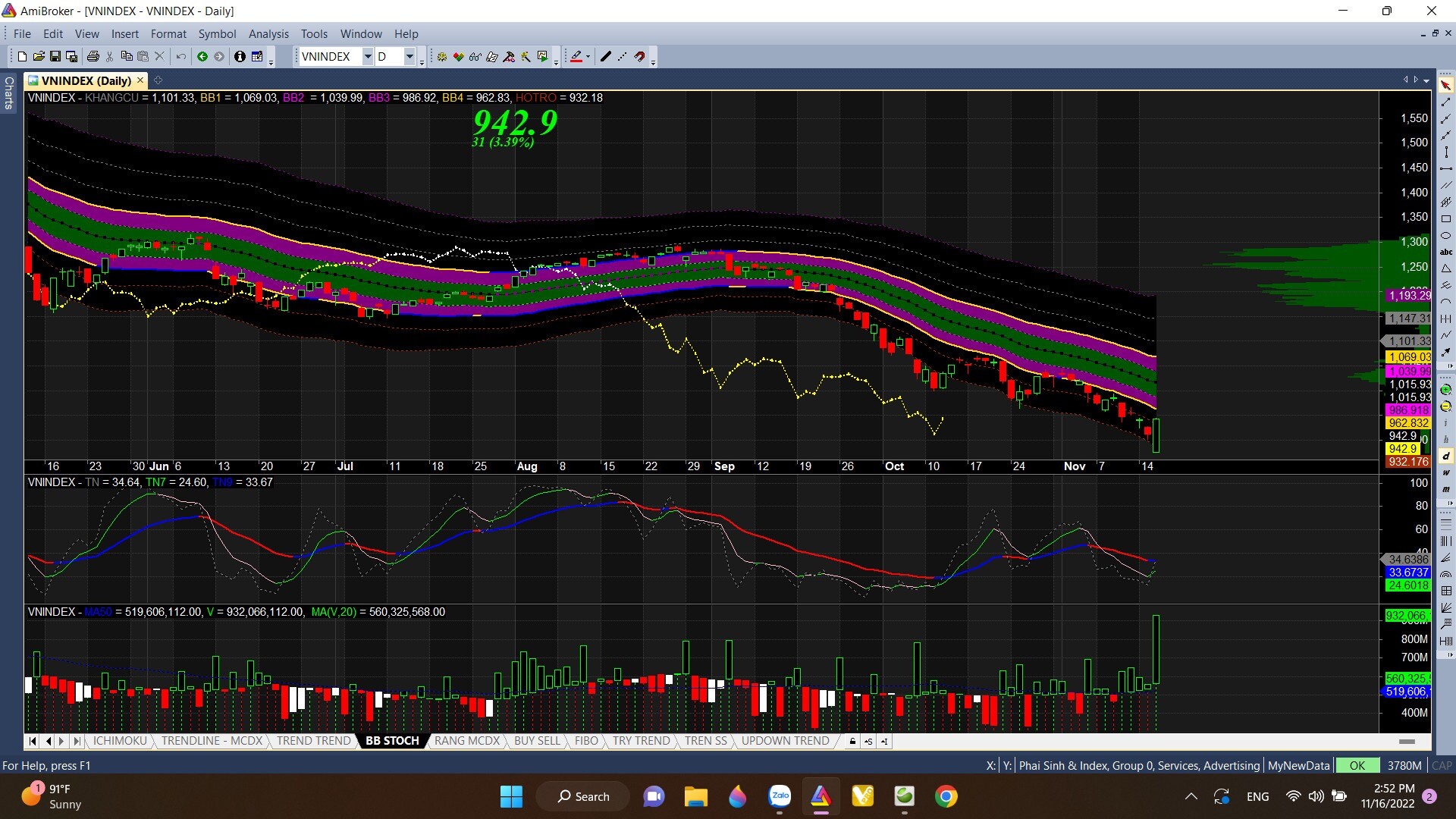Switch to the FIBO sheet tab
This screenshot has width=1456, height=819.
586,741
